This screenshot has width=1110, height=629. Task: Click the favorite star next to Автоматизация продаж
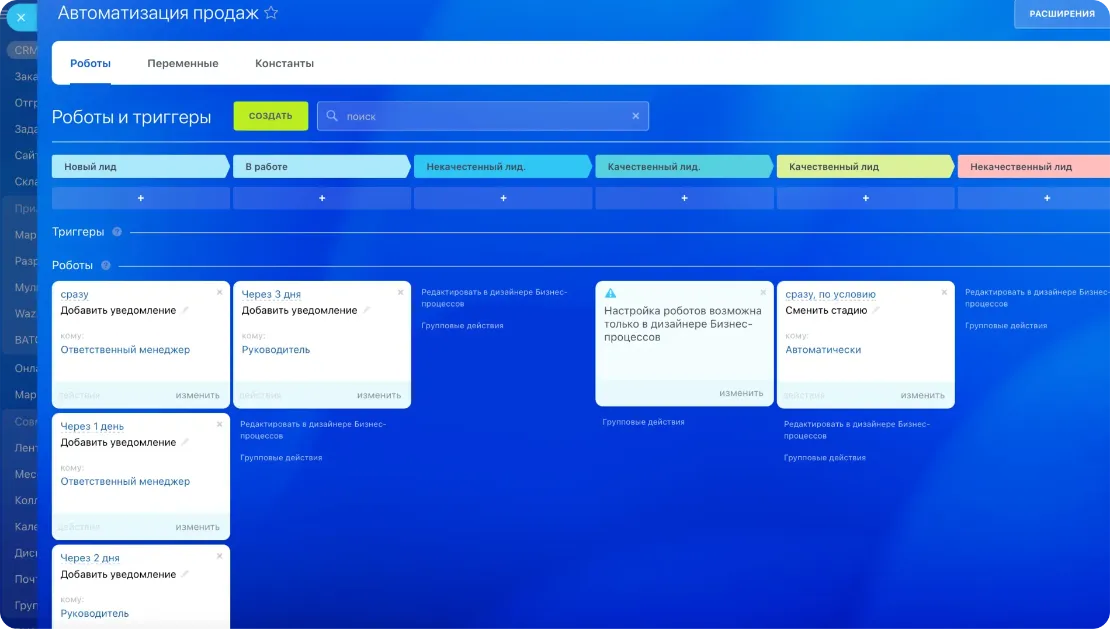tap(271, 13)
